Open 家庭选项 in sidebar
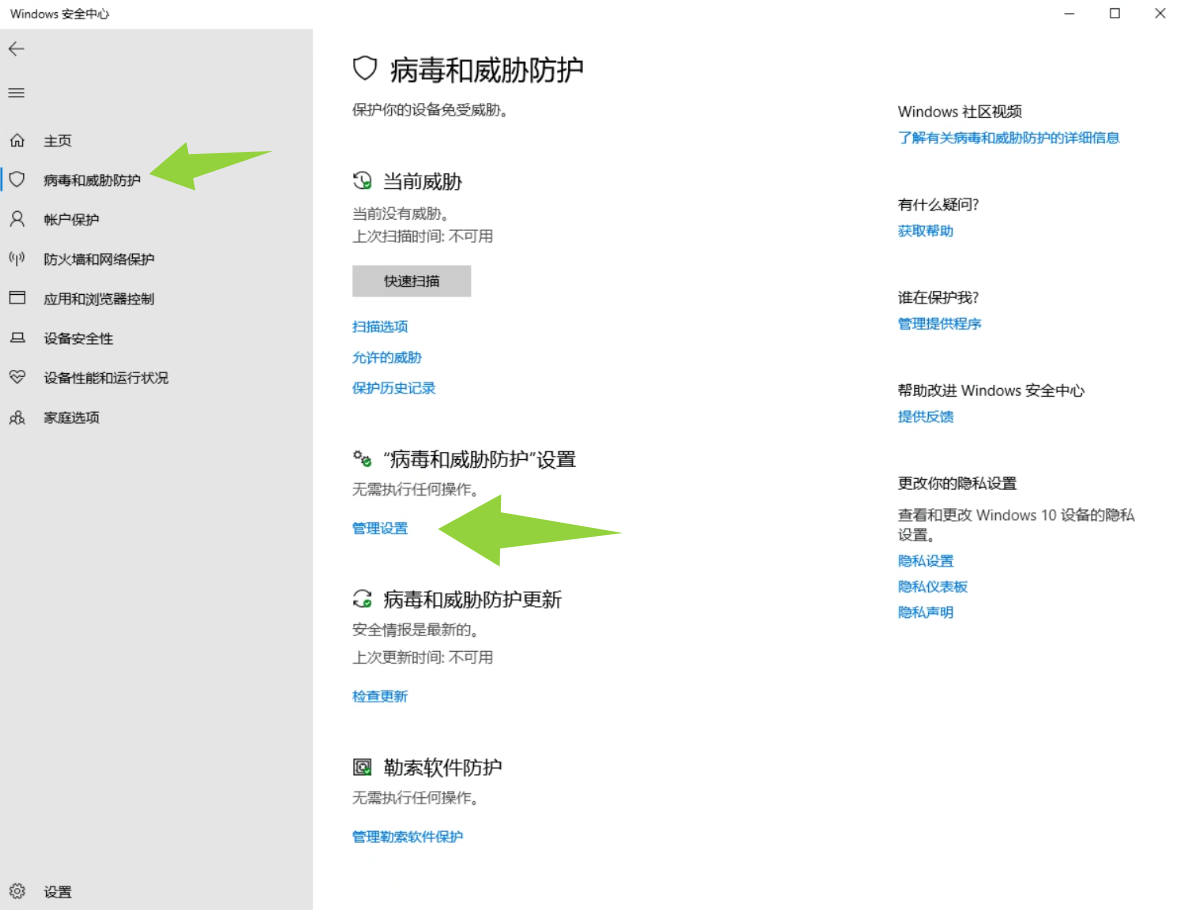Image resolution: width=1180 pixels, height=910 pixels. click(x=71, y=418)
